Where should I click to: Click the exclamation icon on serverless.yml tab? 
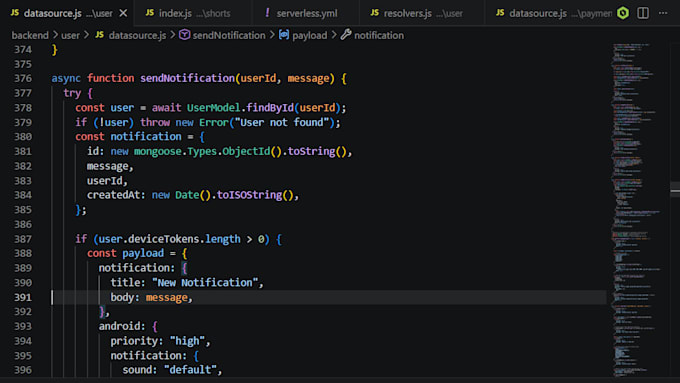(267, 13)
